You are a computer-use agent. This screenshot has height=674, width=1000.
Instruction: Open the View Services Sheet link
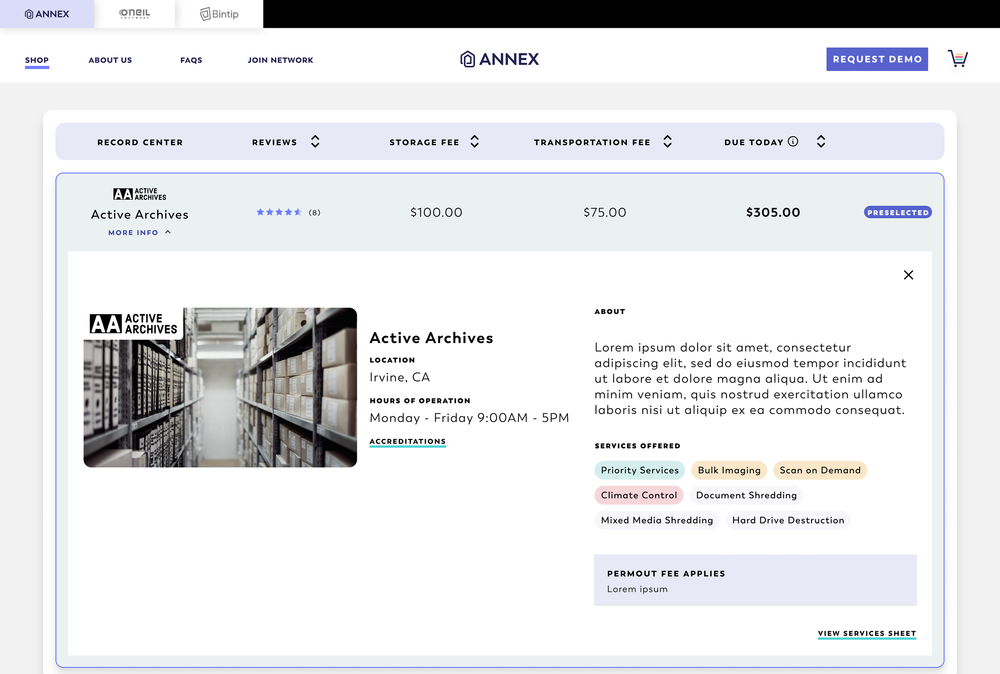(867, 634)
